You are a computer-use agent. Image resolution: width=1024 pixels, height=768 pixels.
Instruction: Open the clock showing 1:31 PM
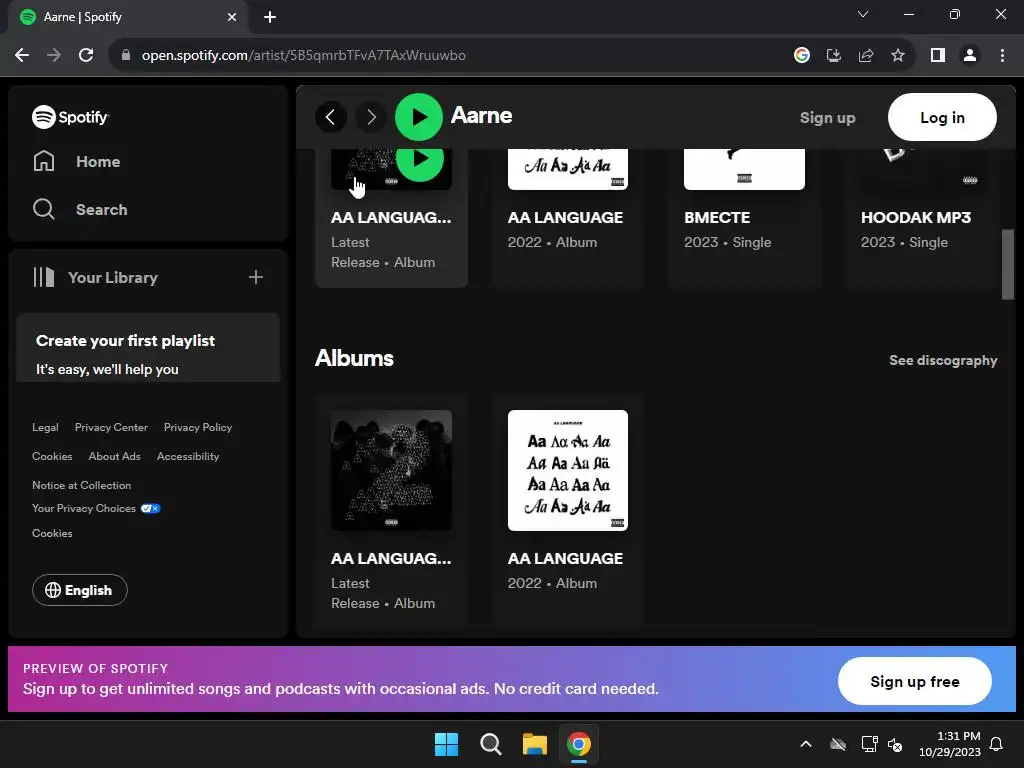click(950, 744)
